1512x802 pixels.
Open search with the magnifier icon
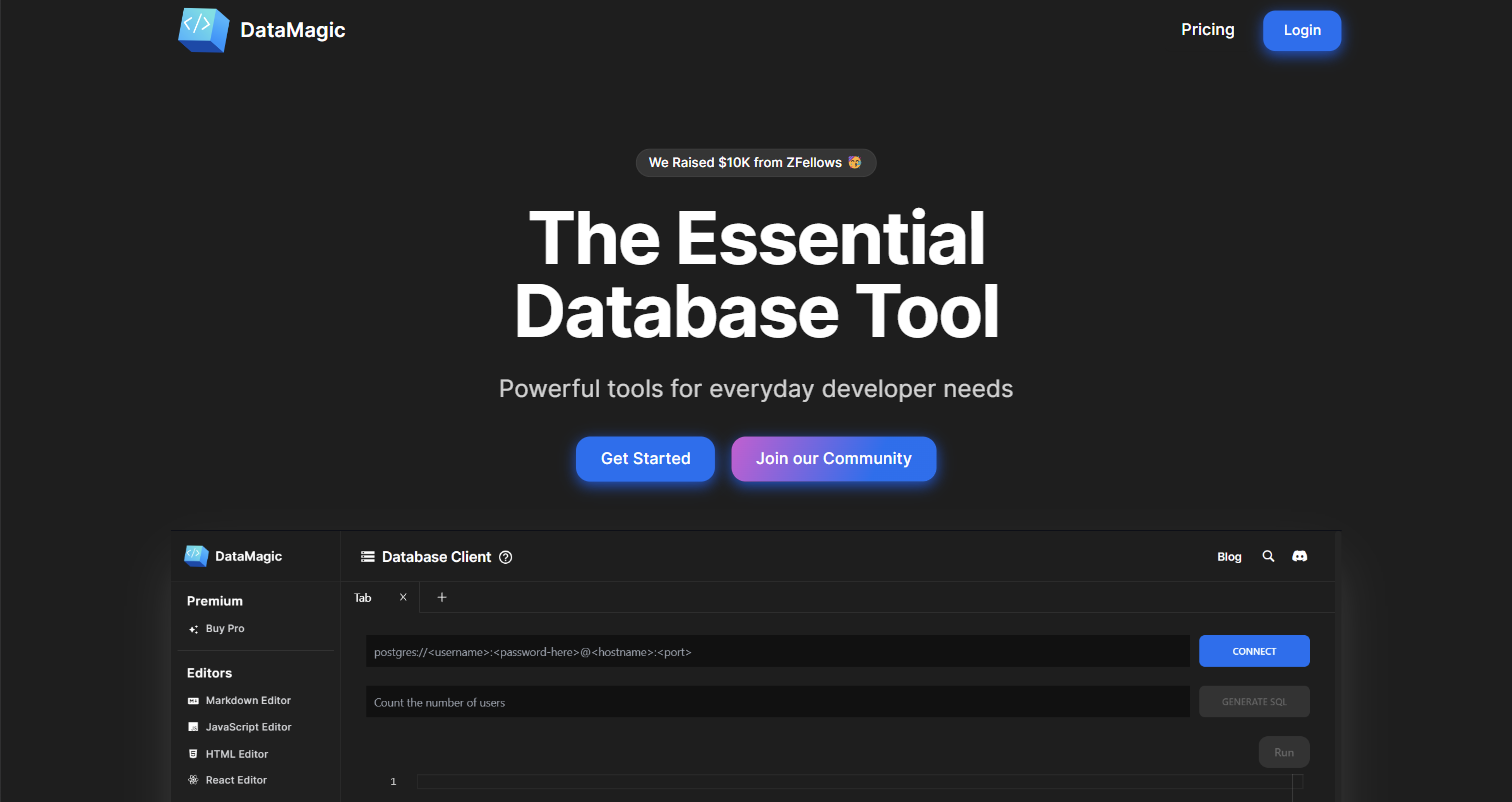[x=1268, y=556]
